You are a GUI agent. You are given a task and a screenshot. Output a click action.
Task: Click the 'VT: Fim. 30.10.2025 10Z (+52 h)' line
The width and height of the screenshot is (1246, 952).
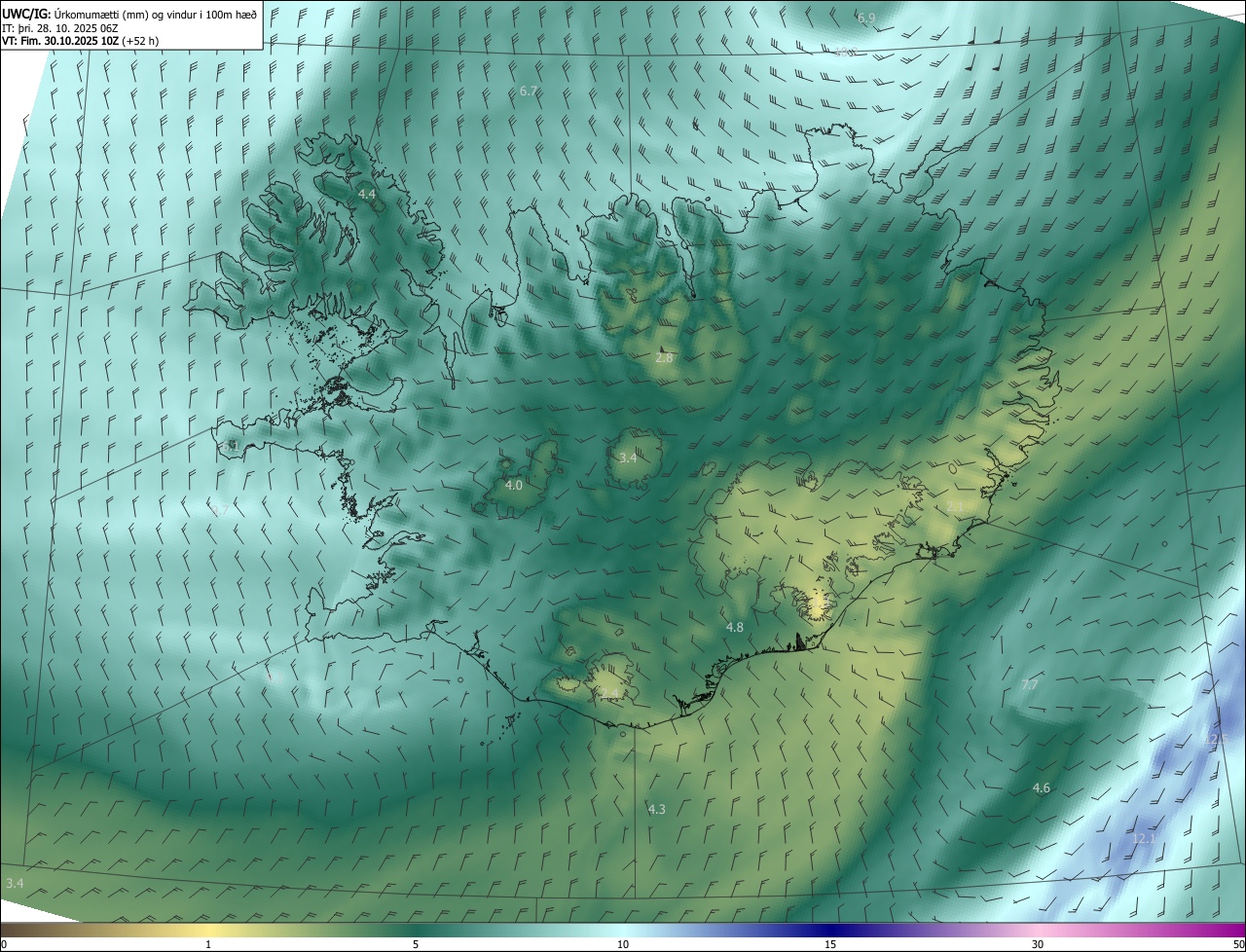[81, 41]
